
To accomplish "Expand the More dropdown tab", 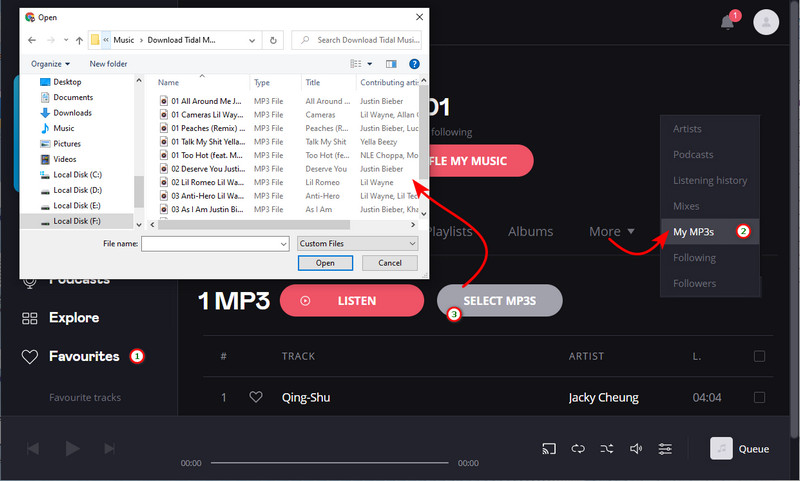I will (x=612, y=232).
